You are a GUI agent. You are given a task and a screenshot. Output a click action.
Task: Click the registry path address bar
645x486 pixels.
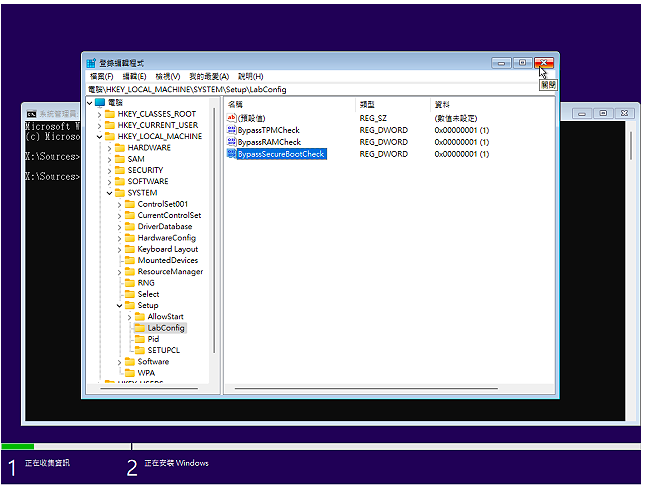pos(321,89)
